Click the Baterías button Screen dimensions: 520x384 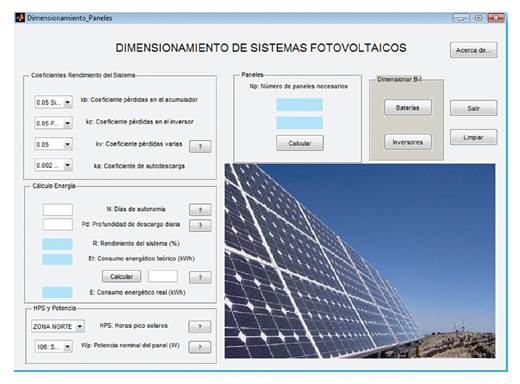tap(408, 107)
